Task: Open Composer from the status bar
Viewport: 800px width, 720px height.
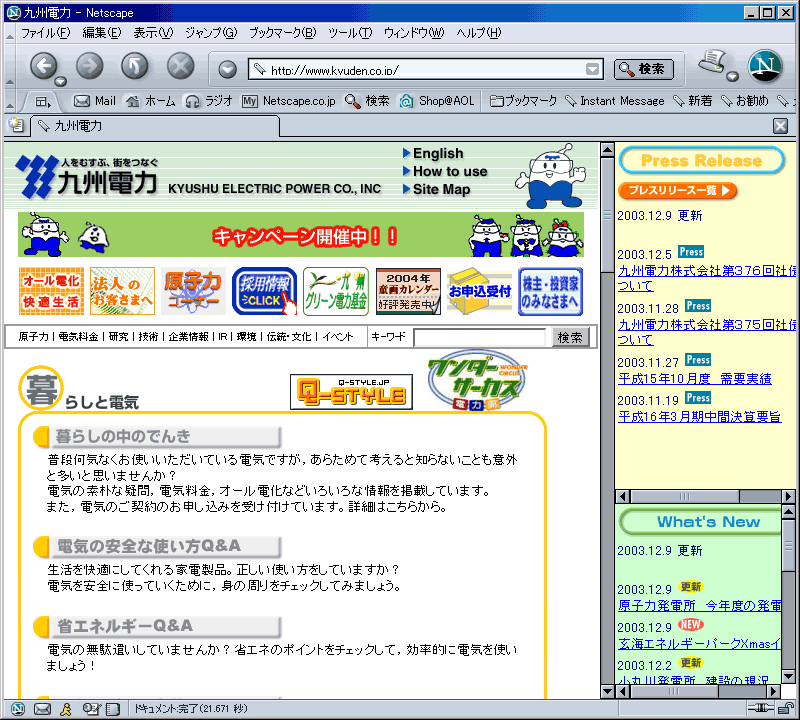Action: point(91,708)
